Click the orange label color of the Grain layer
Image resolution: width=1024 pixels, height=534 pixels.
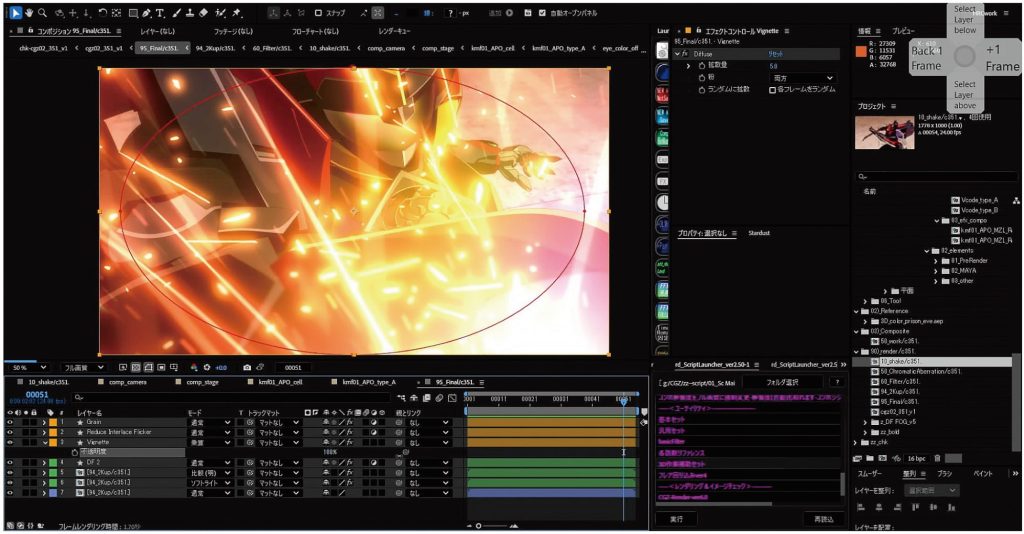pyautogui.click(x=53, y=422)
